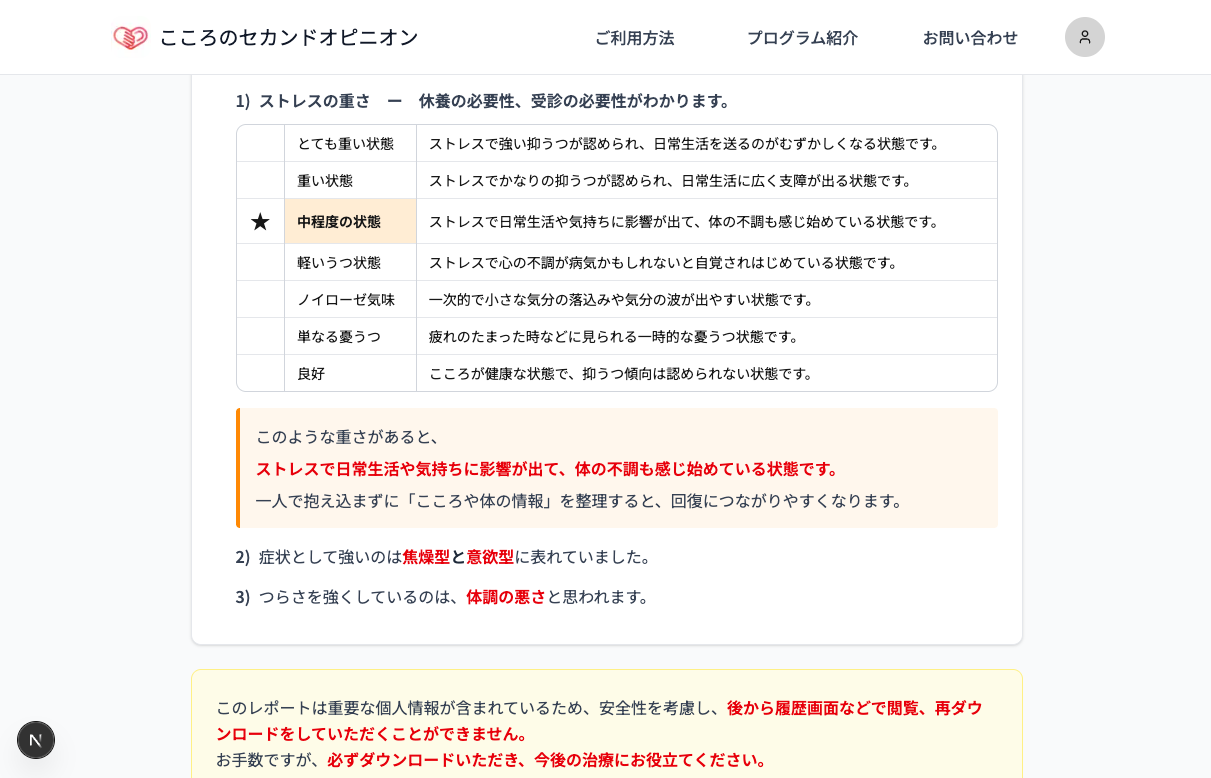Select the 軽いうつ状態 row label

pyautogui.click(x=339, y=263)
